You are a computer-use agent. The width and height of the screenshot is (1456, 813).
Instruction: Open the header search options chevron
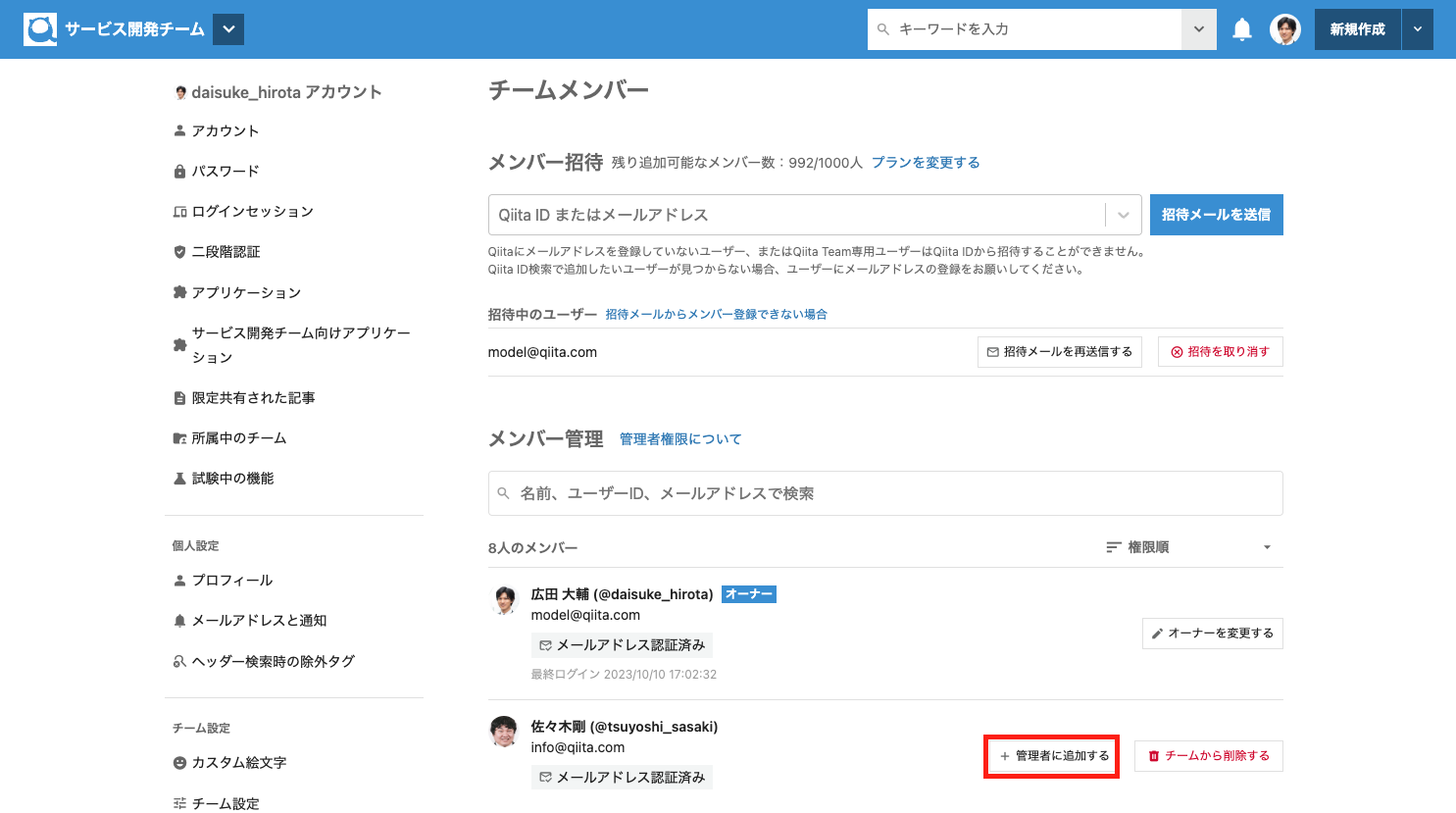coord(1198,29)
